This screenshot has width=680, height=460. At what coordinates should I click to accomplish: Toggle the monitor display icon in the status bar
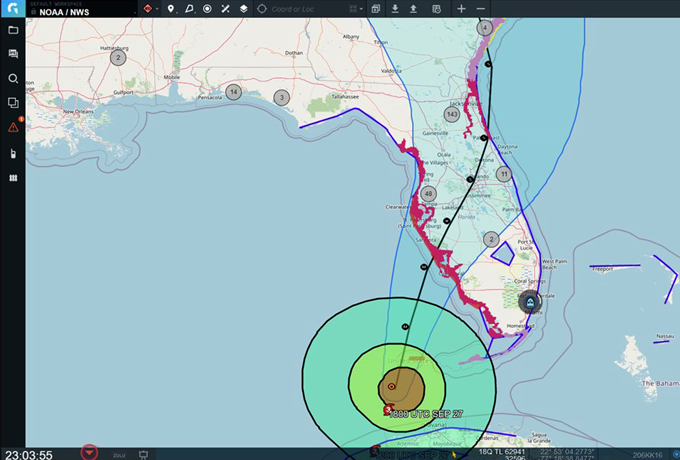(143, 454)
